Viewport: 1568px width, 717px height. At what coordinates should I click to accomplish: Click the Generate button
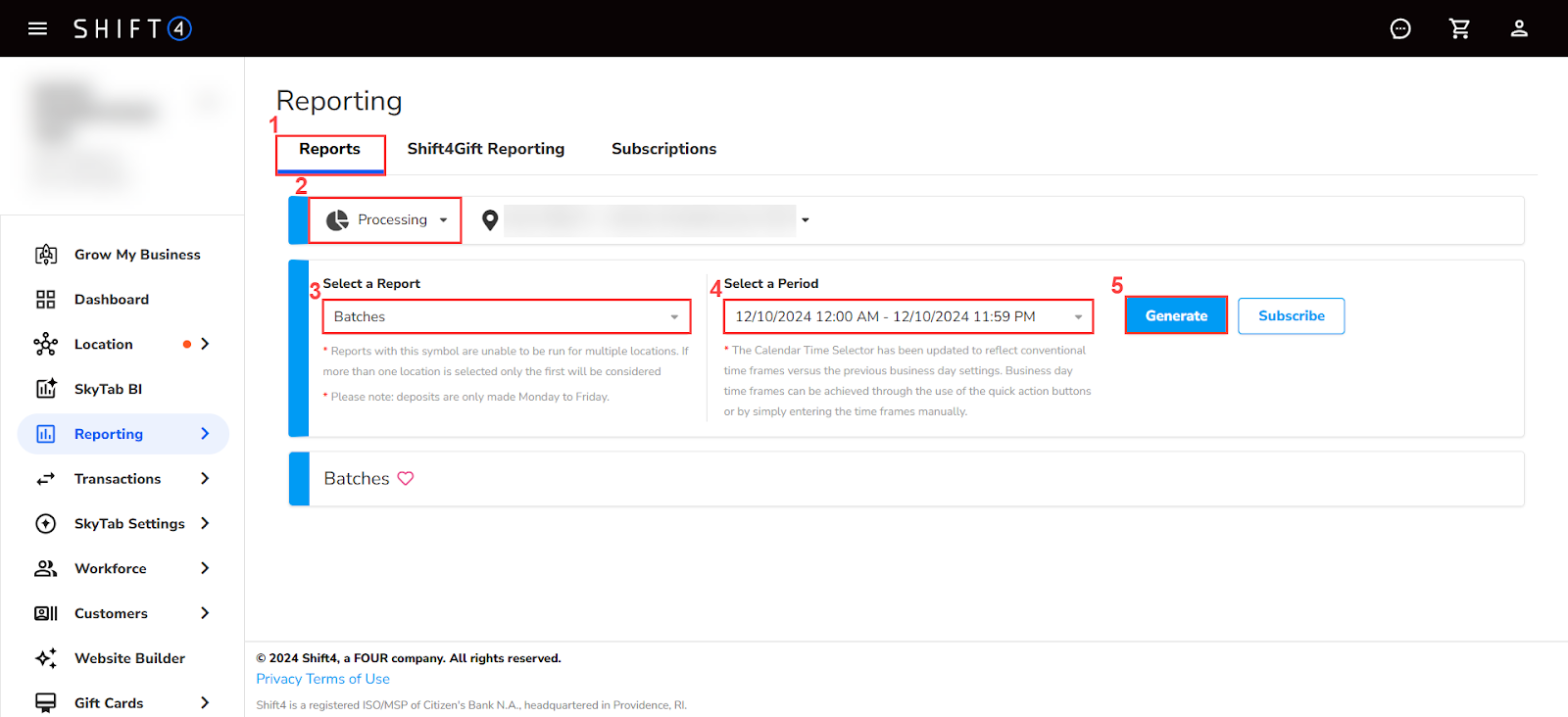1176,315
